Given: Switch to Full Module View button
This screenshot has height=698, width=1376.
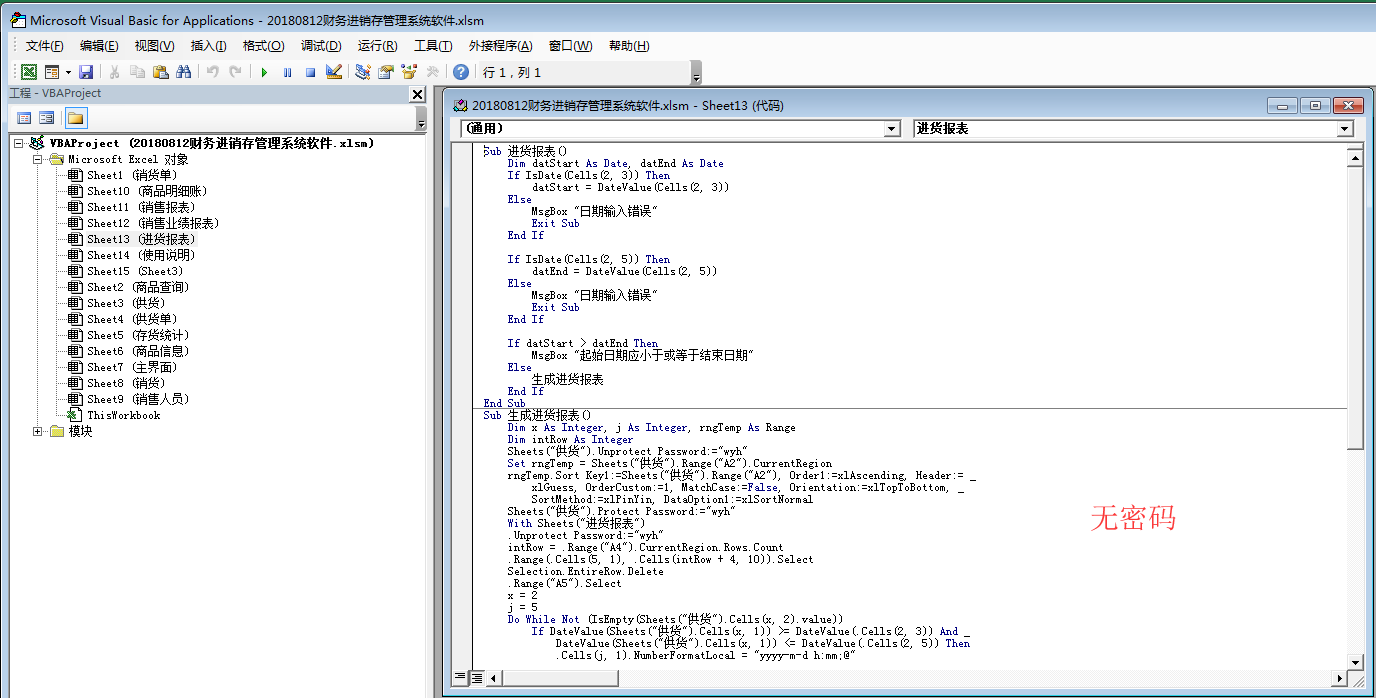Looking at the screenshot, I should coord(477,678).
